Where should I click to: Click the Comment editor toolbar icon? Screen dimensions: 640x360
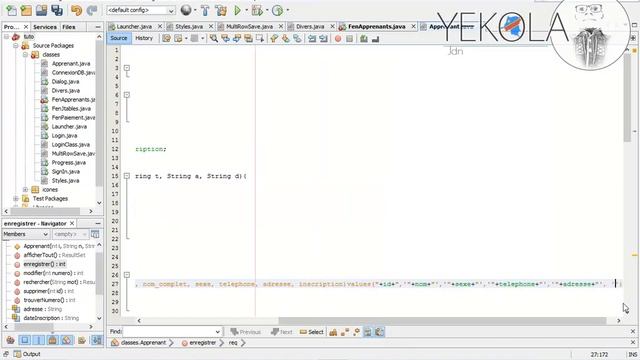[364, 38]
